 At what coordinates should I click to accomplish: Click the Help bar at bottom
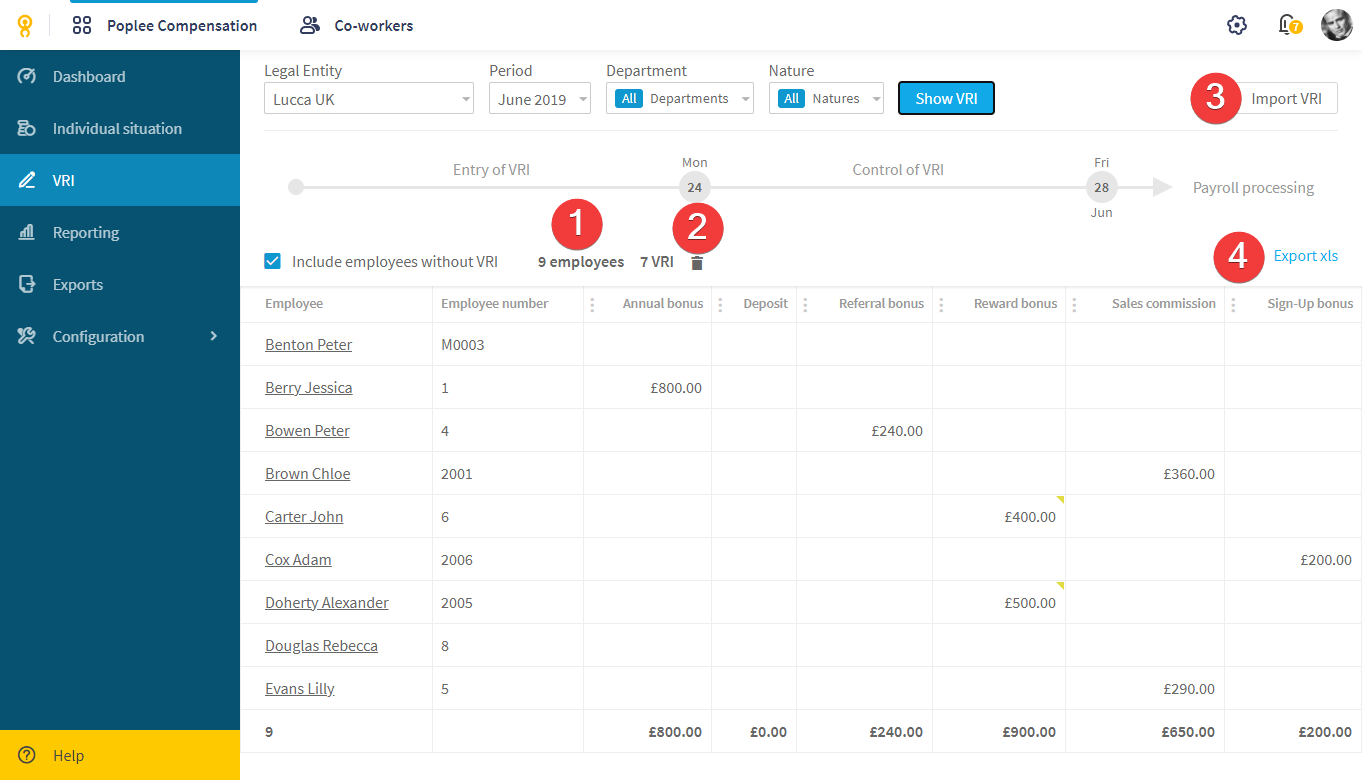pyautogui.click(x=120, y=755)
